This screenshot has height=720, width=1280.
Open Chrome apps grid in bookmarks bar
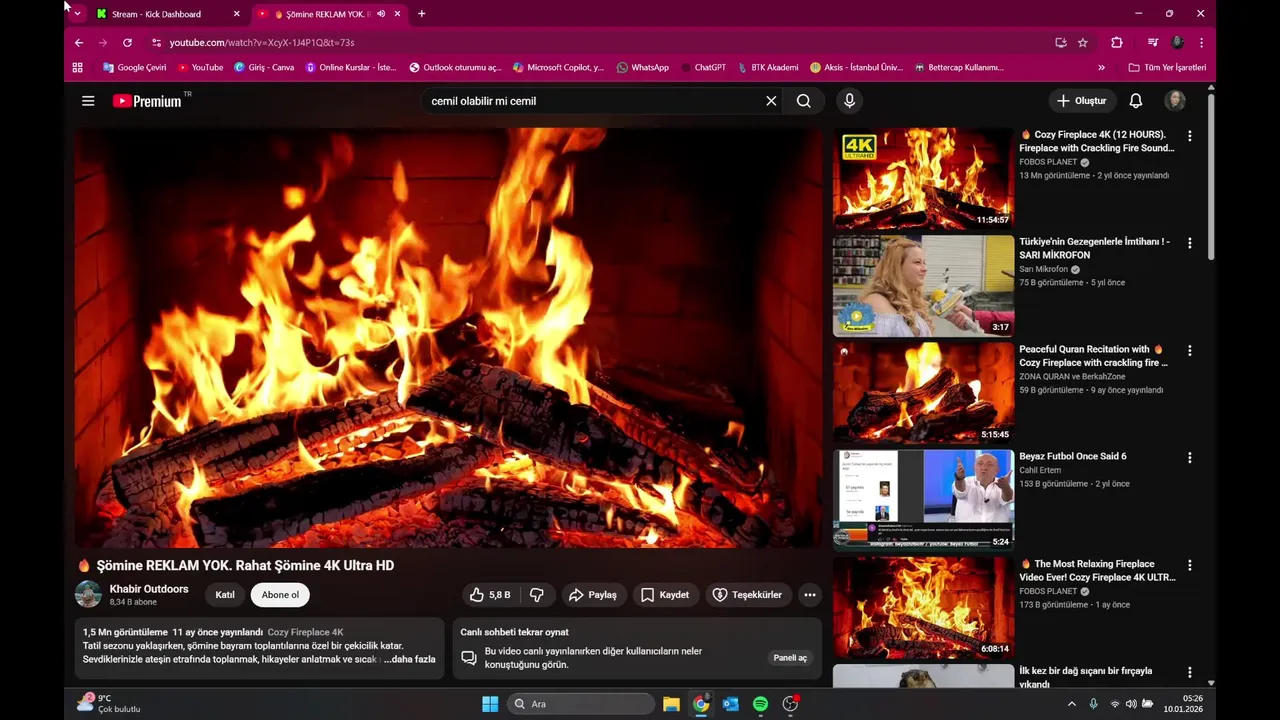click(x=78, y=68)
